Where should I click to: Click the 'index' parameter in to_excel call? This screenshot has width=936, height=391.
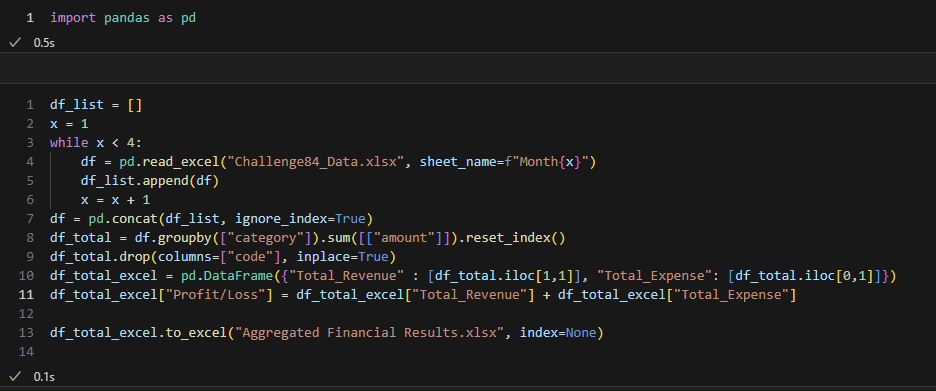pyautogui.click(x=539, y=332)
